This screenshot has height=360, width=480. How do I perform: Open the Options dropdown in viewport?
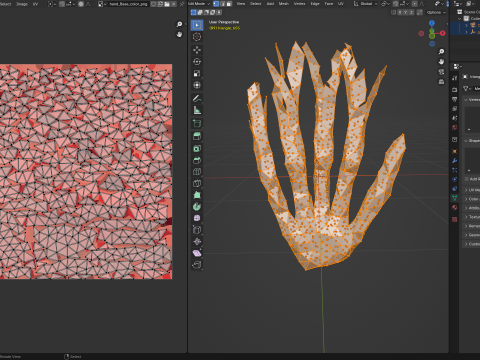coord(436,12)
